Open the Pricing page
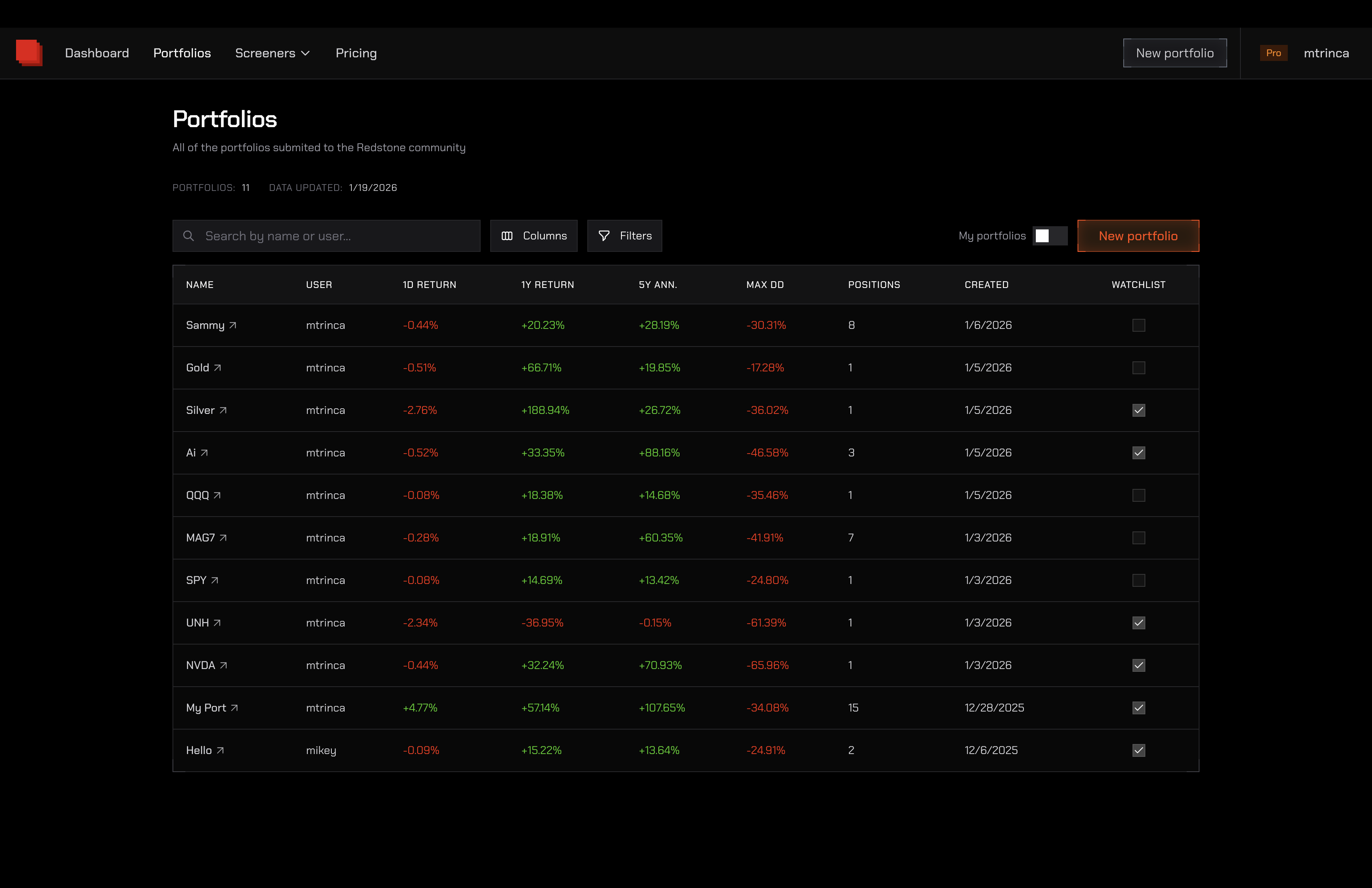 point(356,53)
